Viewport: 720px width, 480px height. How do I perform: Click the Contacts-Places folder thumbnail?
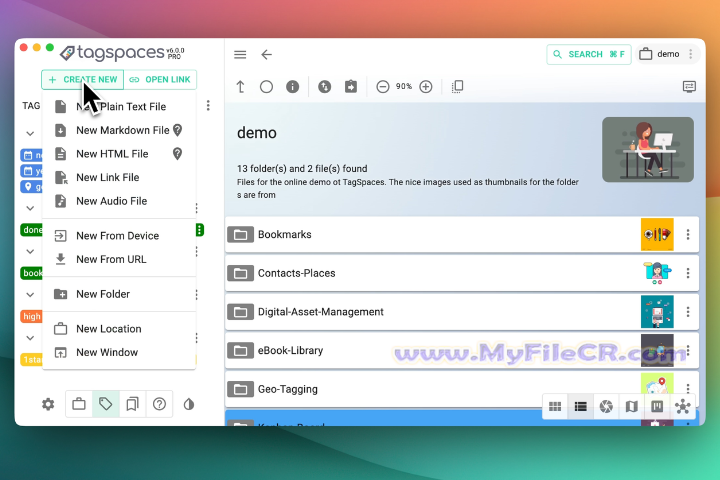pyautogui.click(x=657, y=273)
